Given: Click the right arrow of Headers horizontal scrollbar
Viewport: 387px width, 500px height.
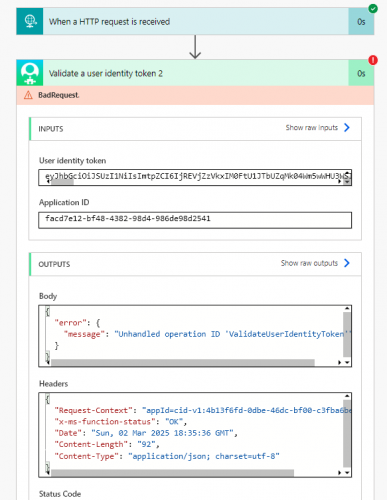Looking at the screenshot, I should pyautogui.click(x=339, y=473).
